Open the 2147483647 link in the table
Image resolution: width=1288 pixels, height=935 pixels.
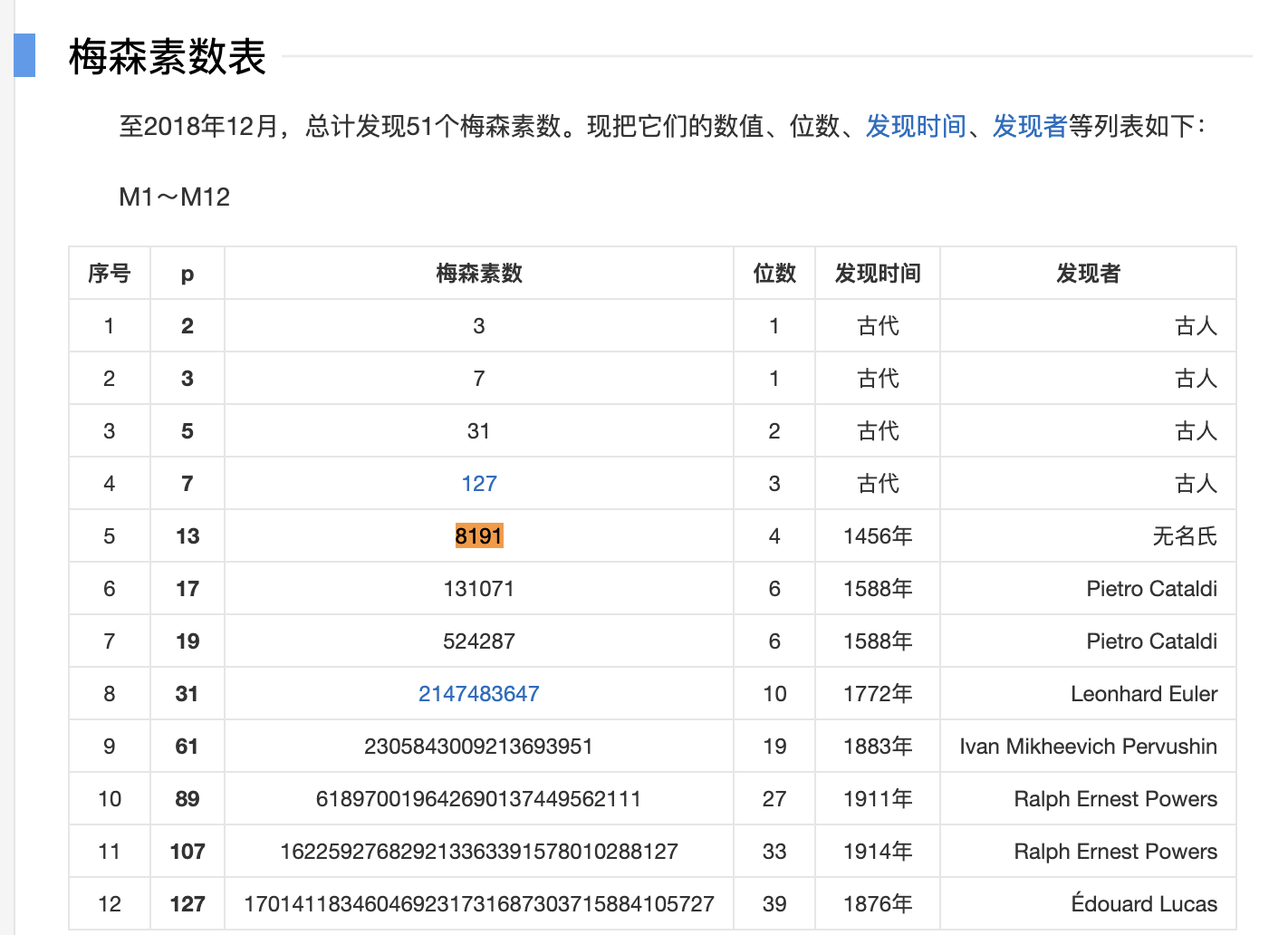478,694
